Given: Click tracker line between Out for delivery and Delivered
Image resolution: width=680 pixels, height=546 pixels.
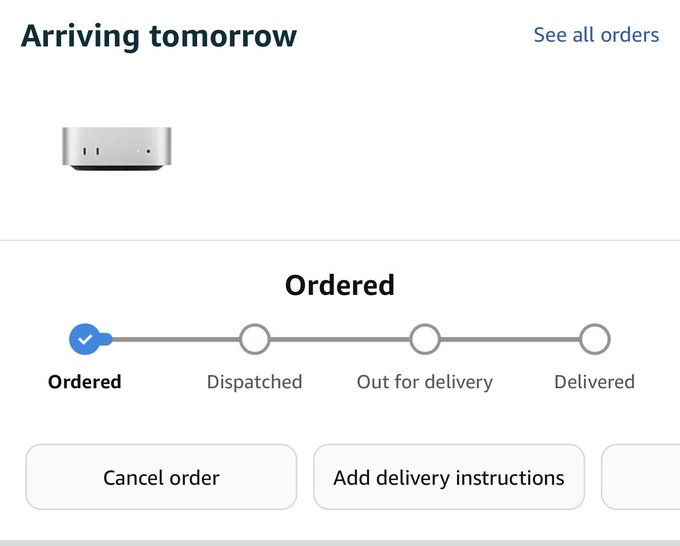Looking at the screenshot, I should point(510,340).
